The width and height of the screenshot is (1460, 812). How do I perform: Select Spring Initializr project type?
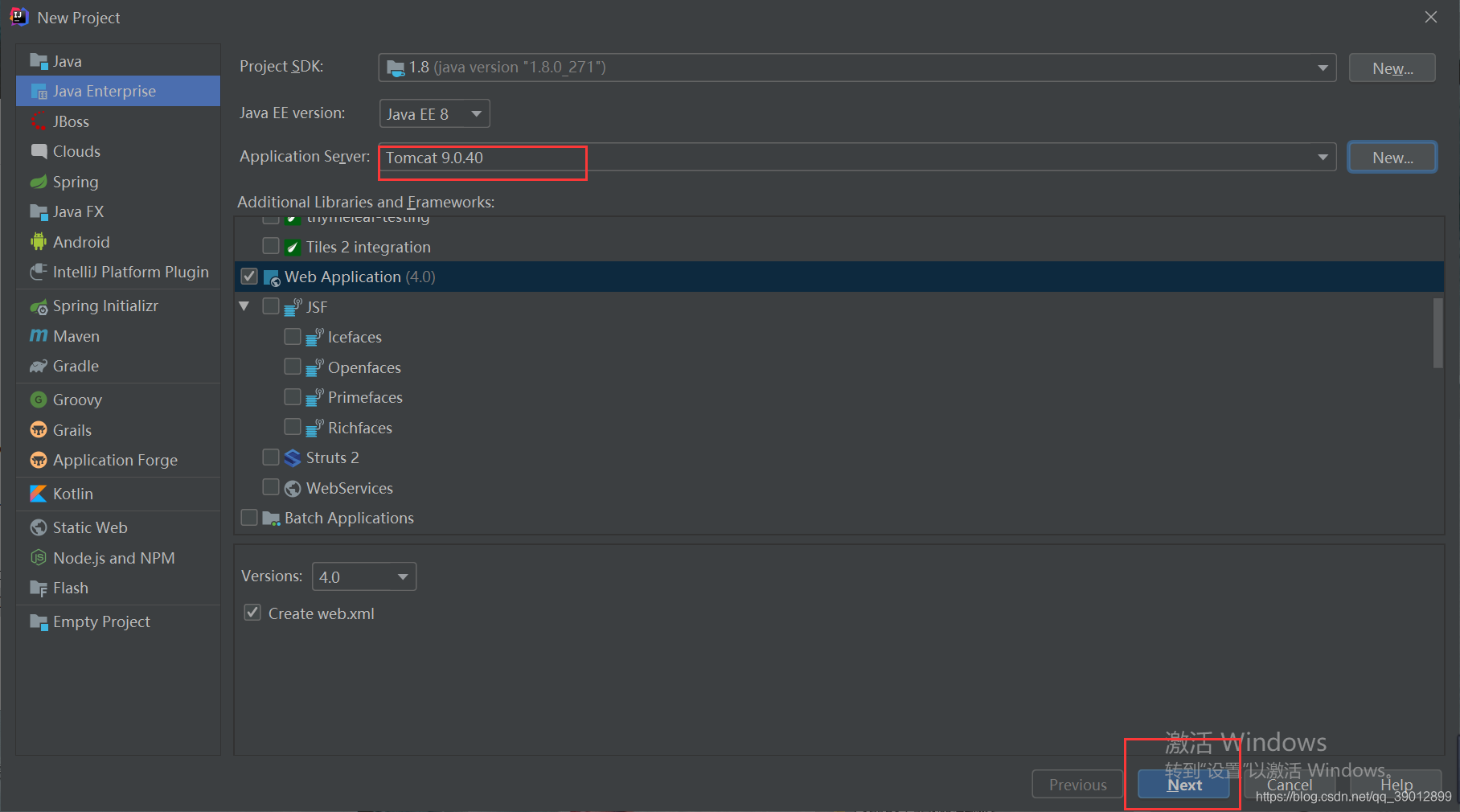(118, 306)
